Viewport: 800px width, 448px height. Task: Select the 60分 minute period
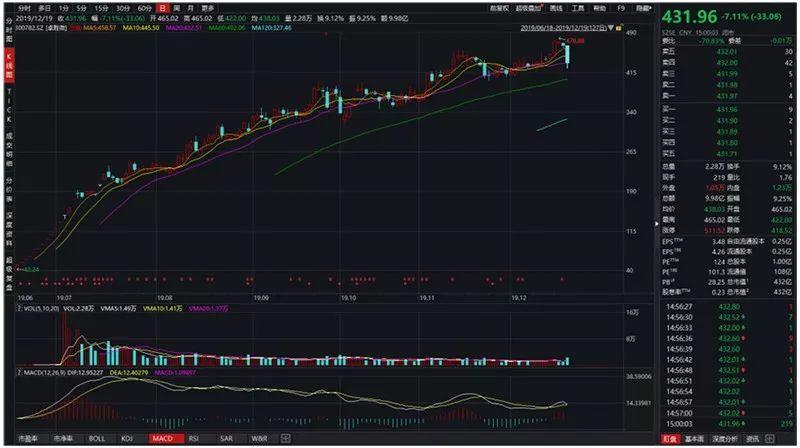pyautogui.click(x=145, y=9)
